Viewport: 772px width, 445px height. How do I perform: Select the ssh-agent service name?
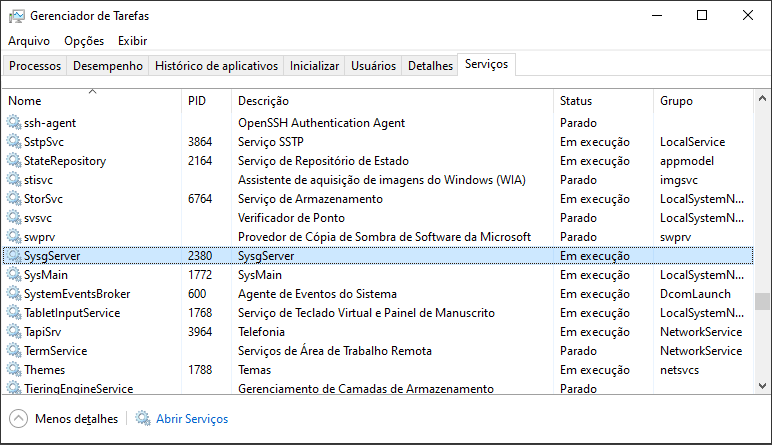click(50, 123)
